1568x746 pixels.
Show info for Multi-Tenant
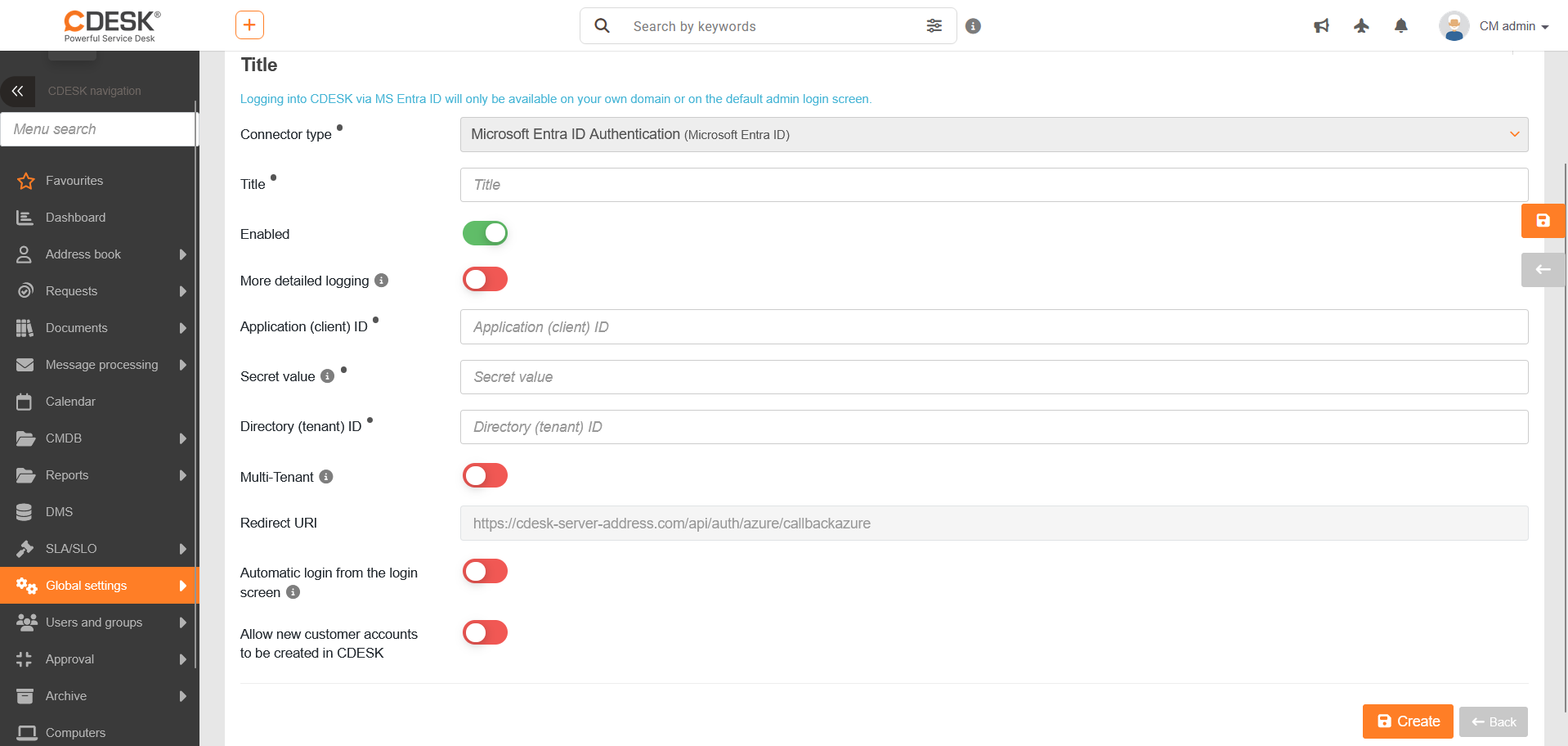point(326,477)
